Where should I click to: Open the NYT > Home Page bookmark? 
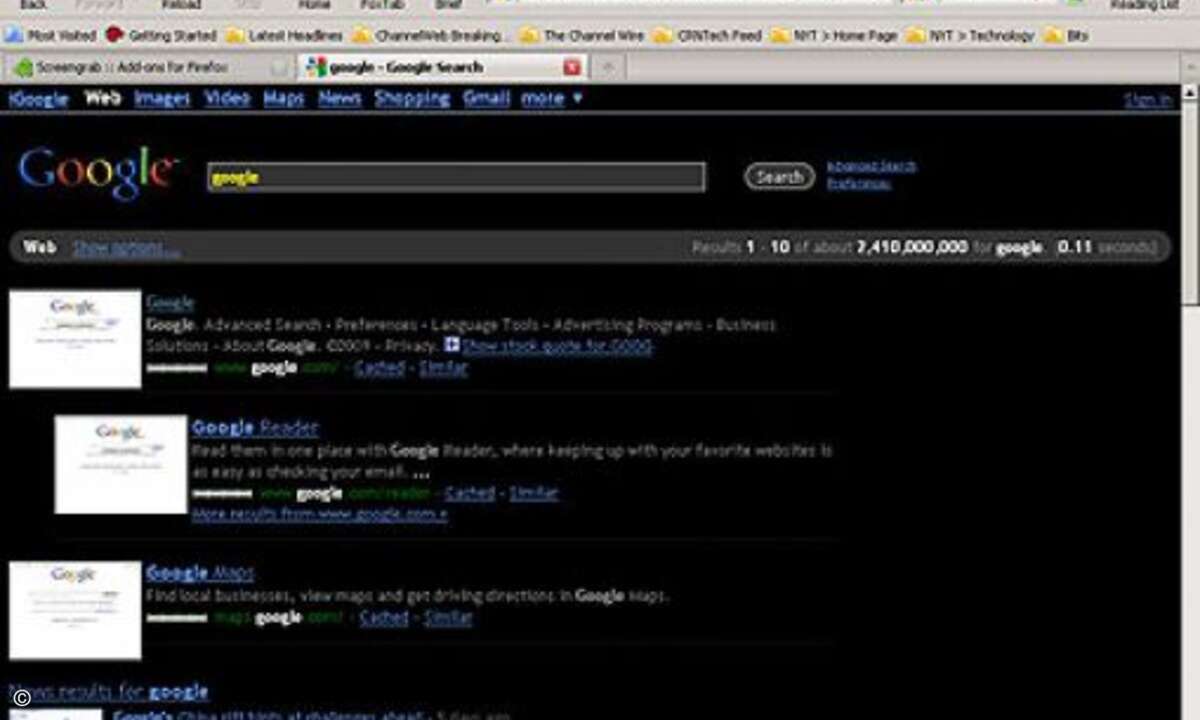coord(834,35)
